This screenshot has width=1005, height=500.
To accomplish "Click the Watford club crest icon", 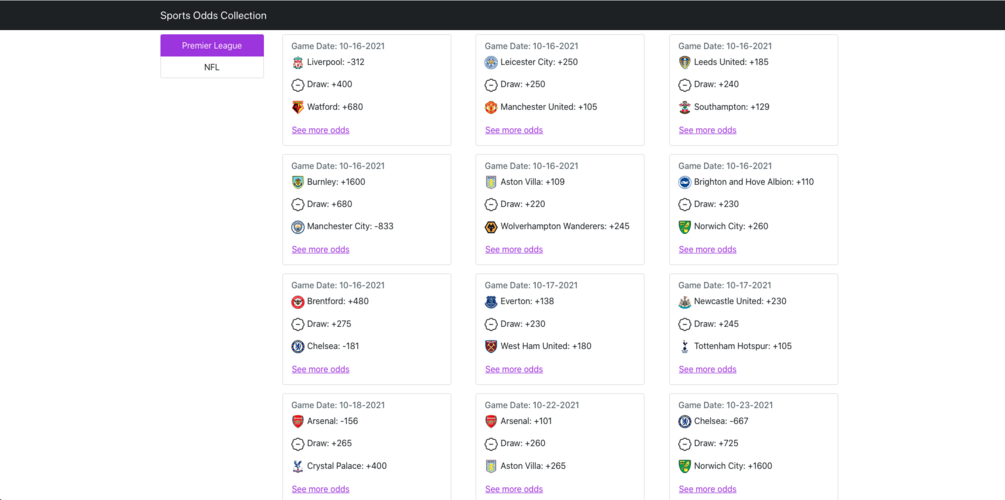I will coord(297,107).
